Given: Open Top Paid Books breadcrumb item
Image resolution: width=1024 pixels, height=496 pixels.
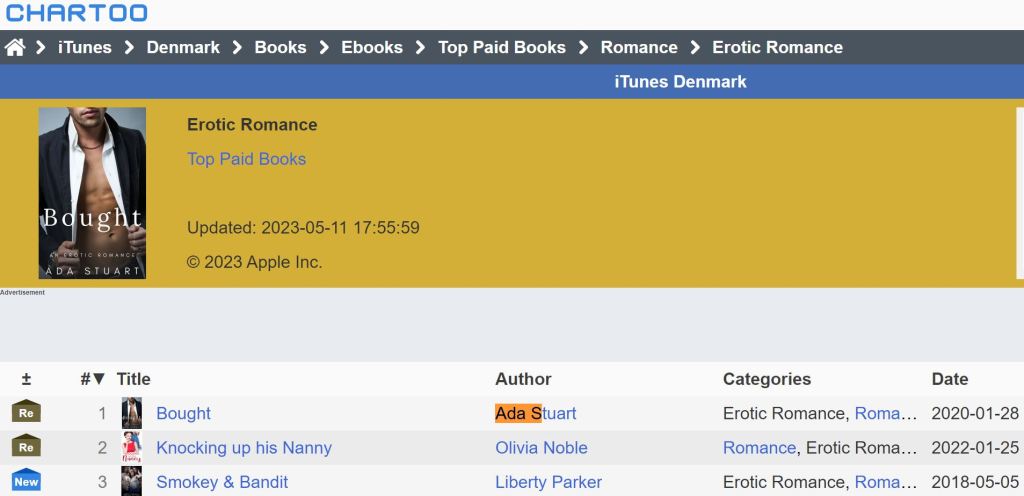Looking at the screenshot, I should click(502, 47).
